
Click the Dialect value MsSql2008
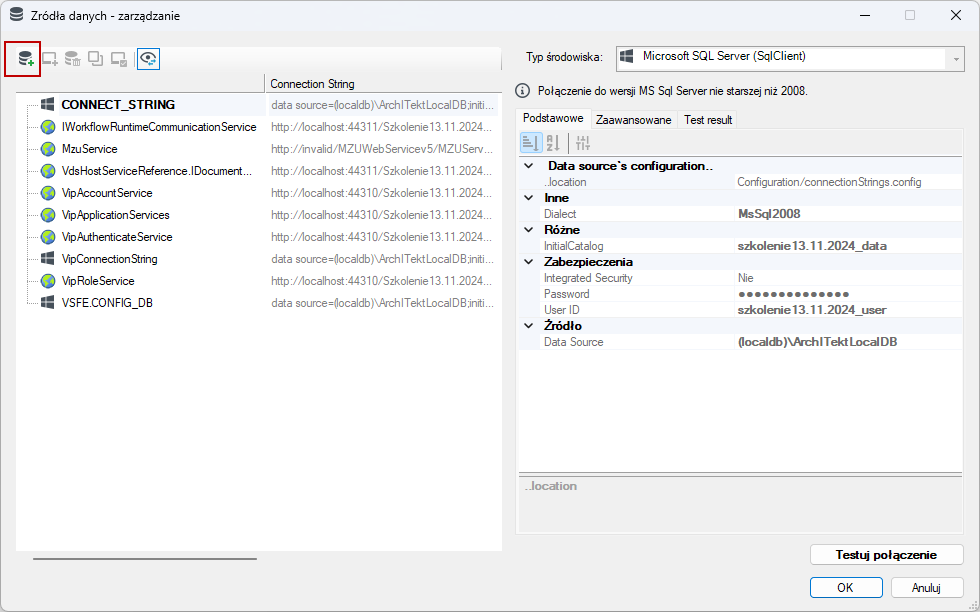(769, 214)
